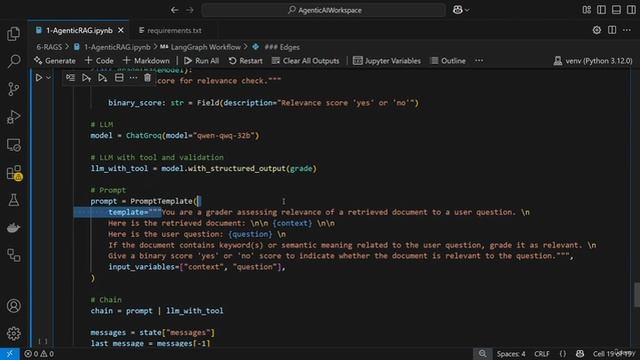640x360 pixels.
Task: Open the bottom activity bar view icon
Action: pos(13,256)
